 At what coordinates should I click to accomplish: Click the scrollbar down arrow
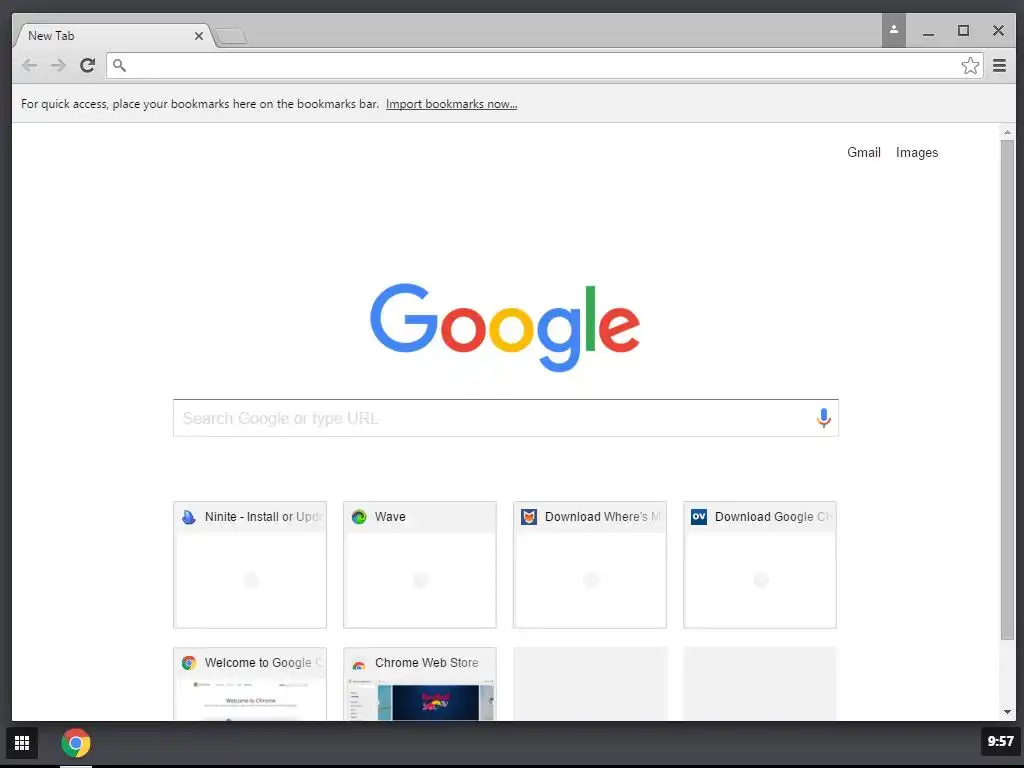[x=1007, y=712]
